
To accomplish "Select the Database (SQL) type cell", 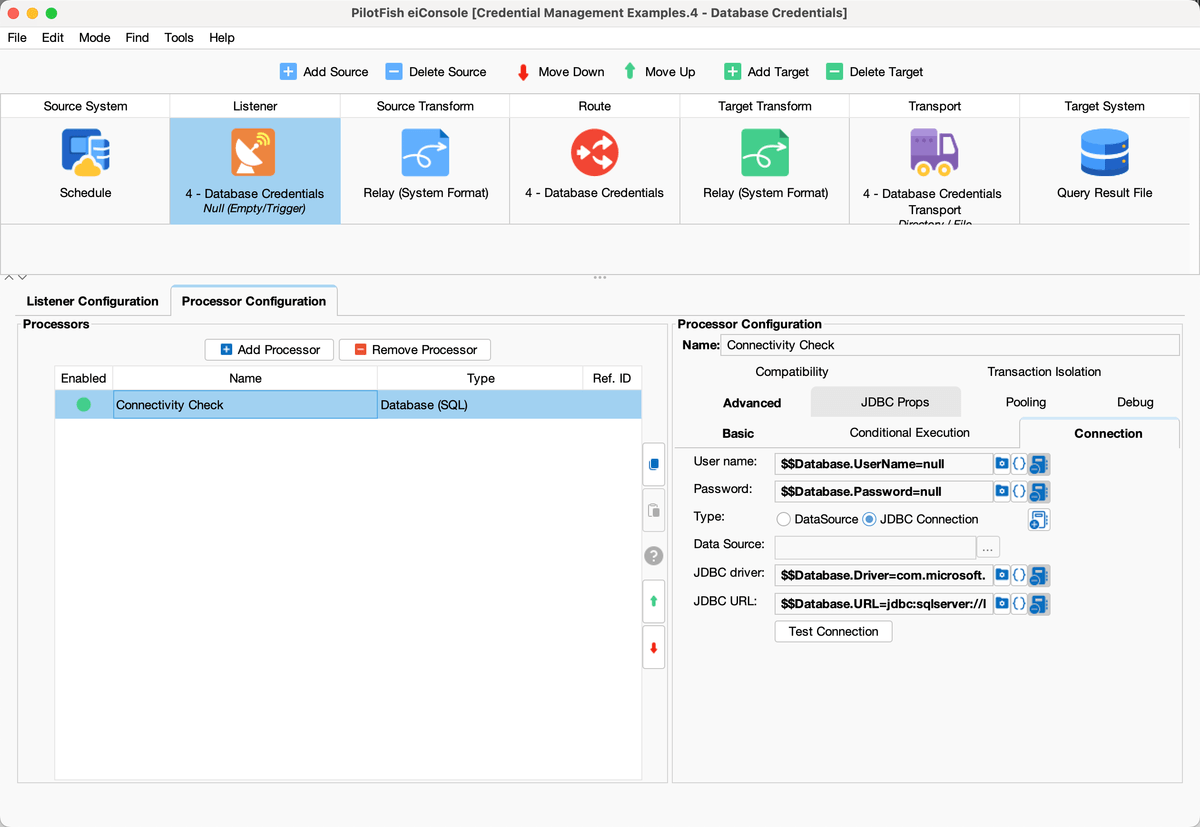I will pyautogui.click(x=480, y=405).
